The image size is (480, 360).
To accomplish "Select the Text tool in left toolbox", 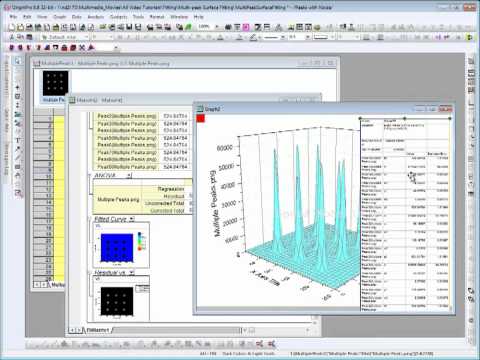I will pyautogui.click(x=18, y=140).
